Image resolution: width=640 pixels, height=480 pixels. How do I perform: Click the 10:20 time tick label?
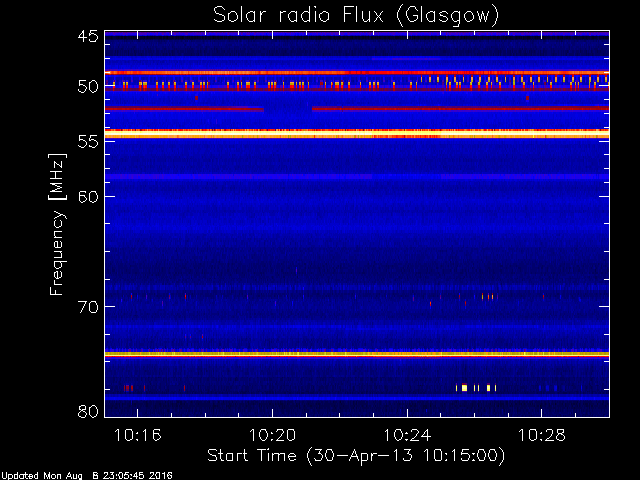[272, 435]
